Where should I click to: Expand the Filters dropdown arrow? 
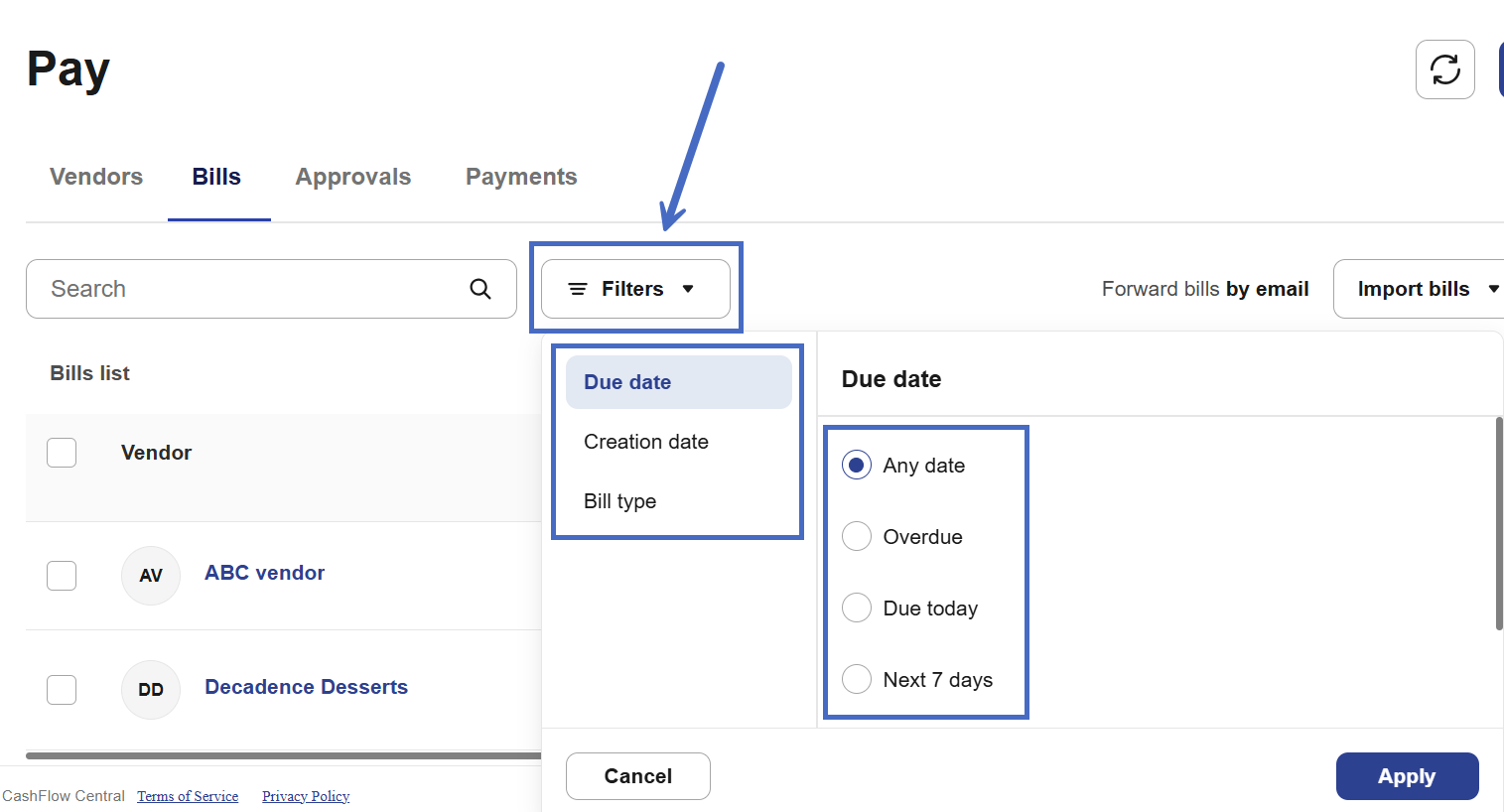(x=688, y=289)
